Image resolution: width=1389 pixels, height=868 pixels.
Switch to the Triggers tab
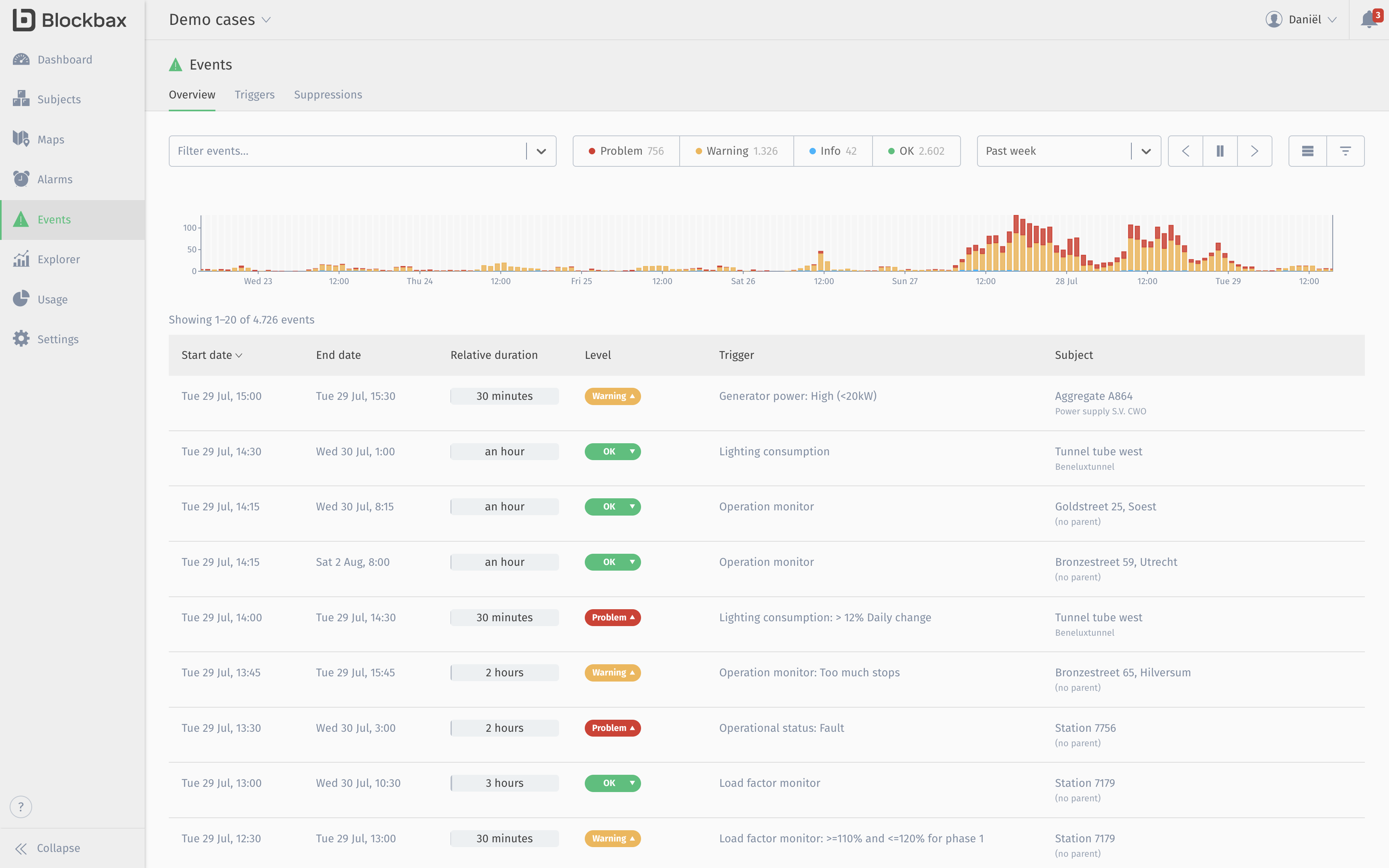(x=254, y=95)
